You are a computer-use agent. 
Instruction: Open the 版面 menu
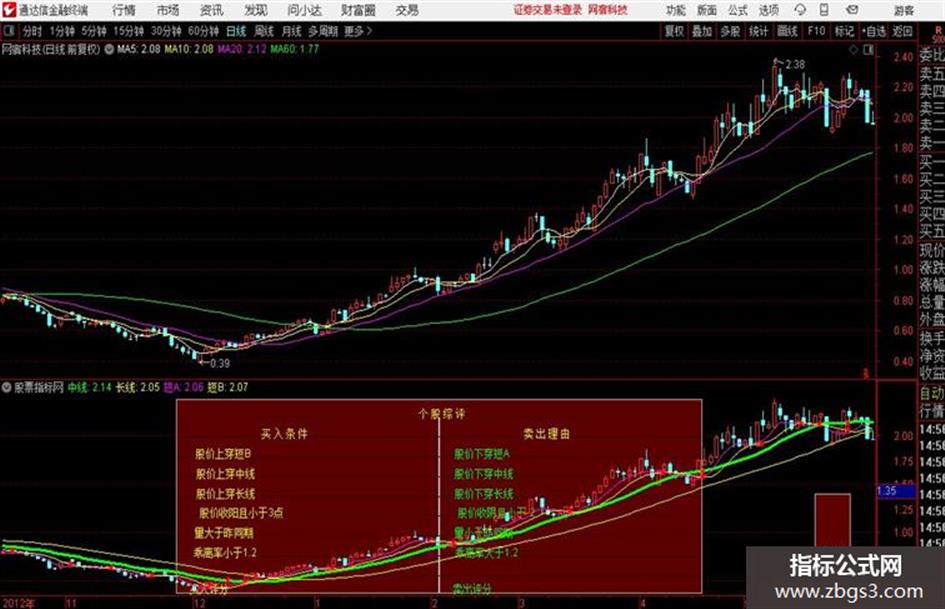706,10
